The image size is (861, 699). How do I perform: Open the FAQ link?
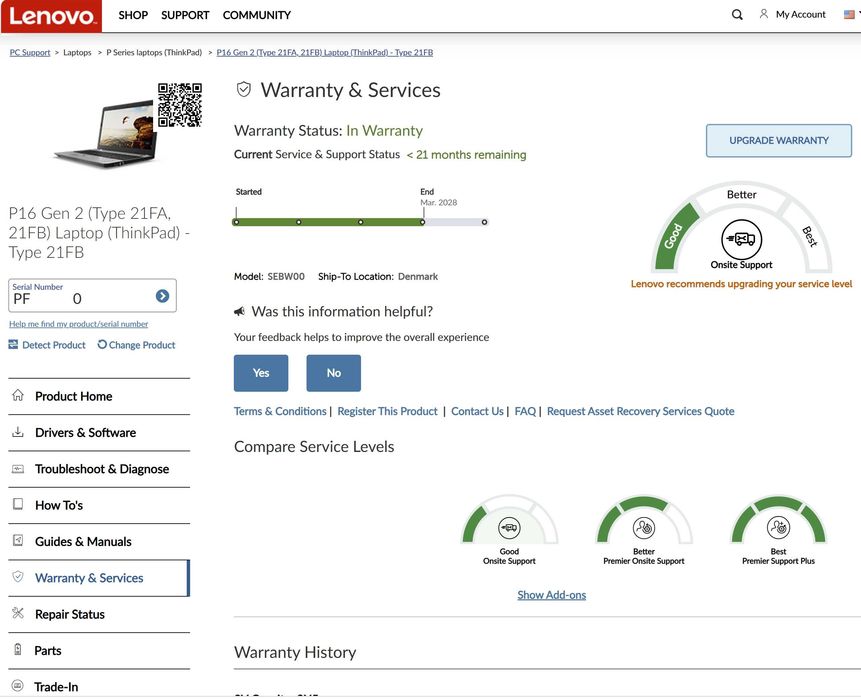click(x=525, y=411)
